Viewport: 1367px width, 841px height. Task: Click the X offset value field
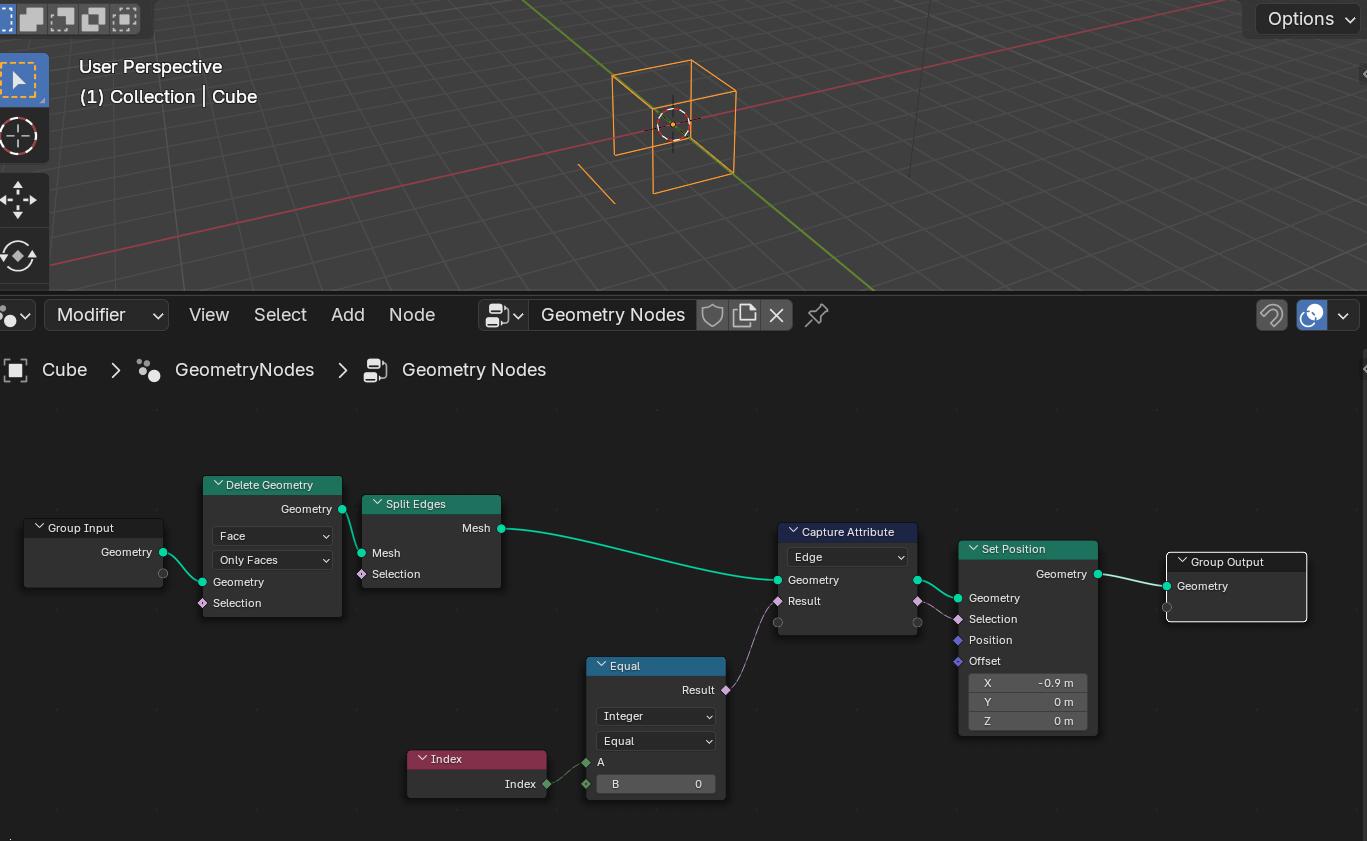(x=1028, y=683)
